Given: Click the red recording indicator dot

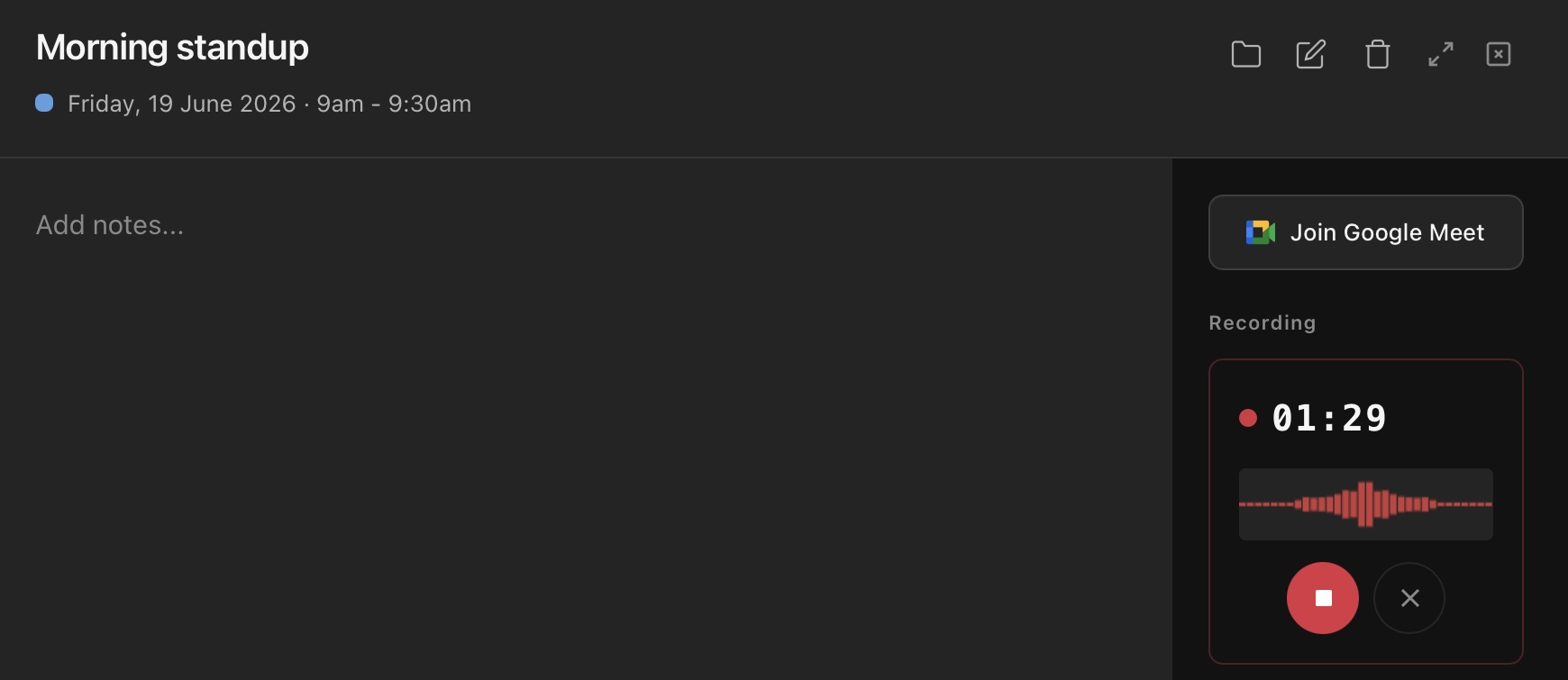Looking at the screenshot, I should (1248, 418).
